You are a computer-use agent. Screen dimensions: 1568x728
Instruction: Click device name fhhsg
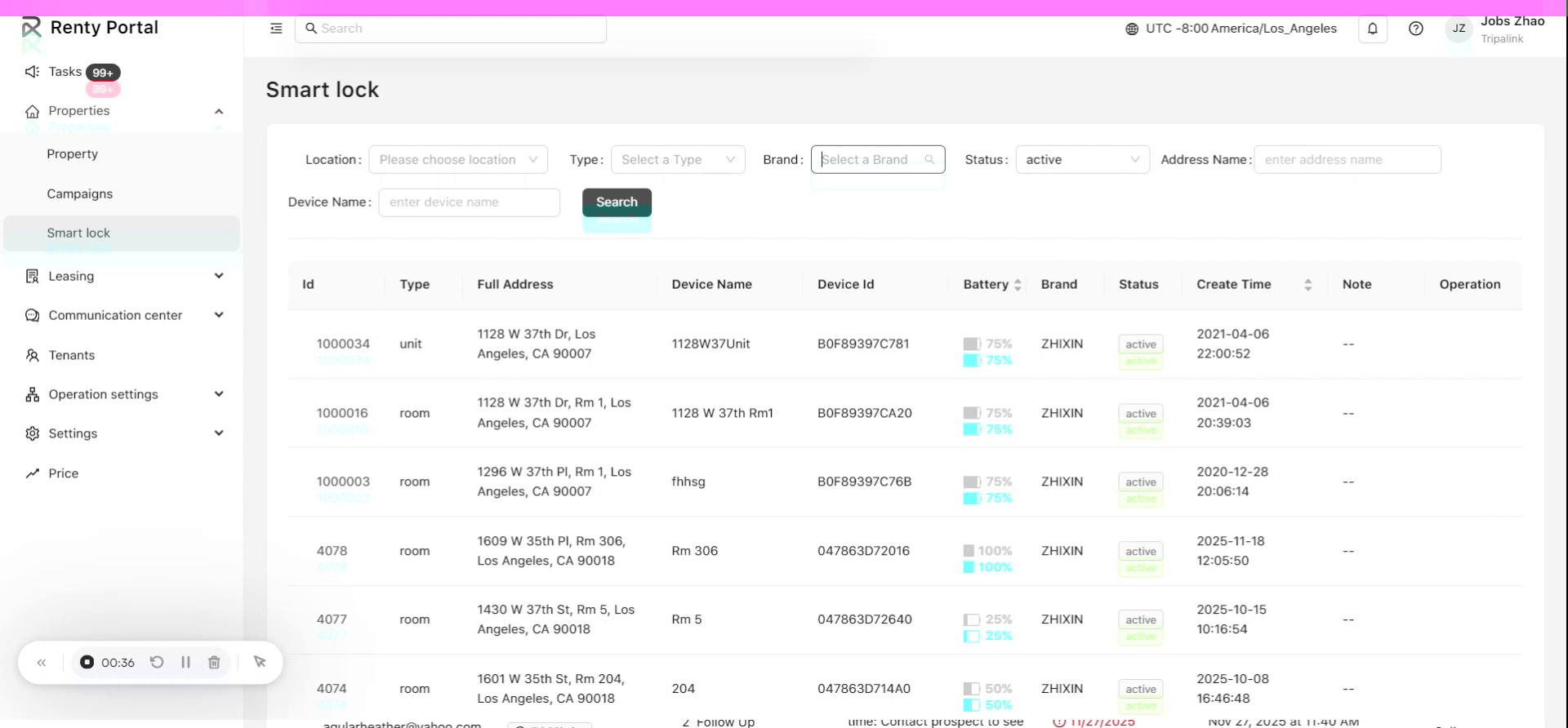point(688,482)
